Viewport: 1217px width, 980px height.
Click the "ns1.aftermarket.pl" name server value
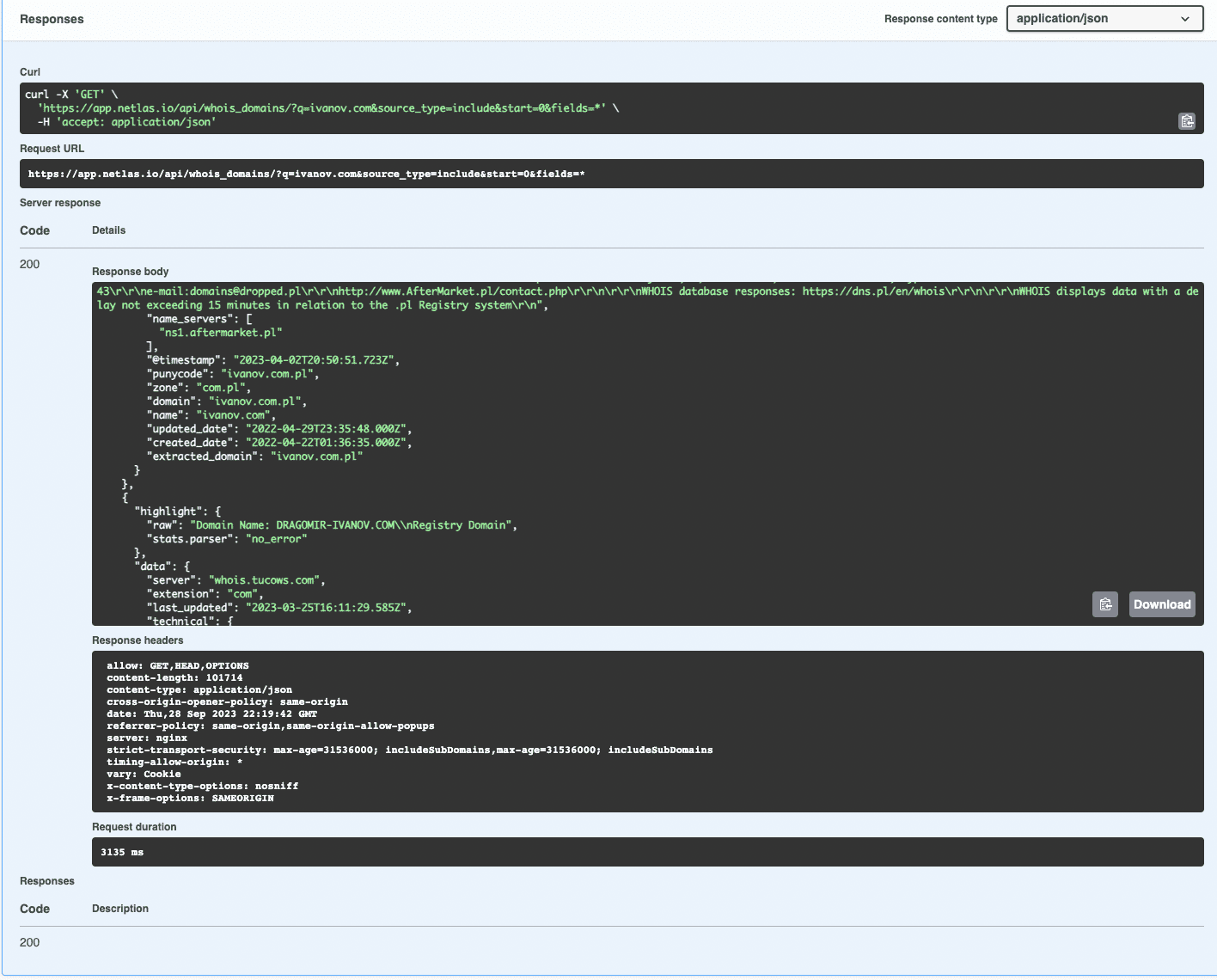pos(221,333)
